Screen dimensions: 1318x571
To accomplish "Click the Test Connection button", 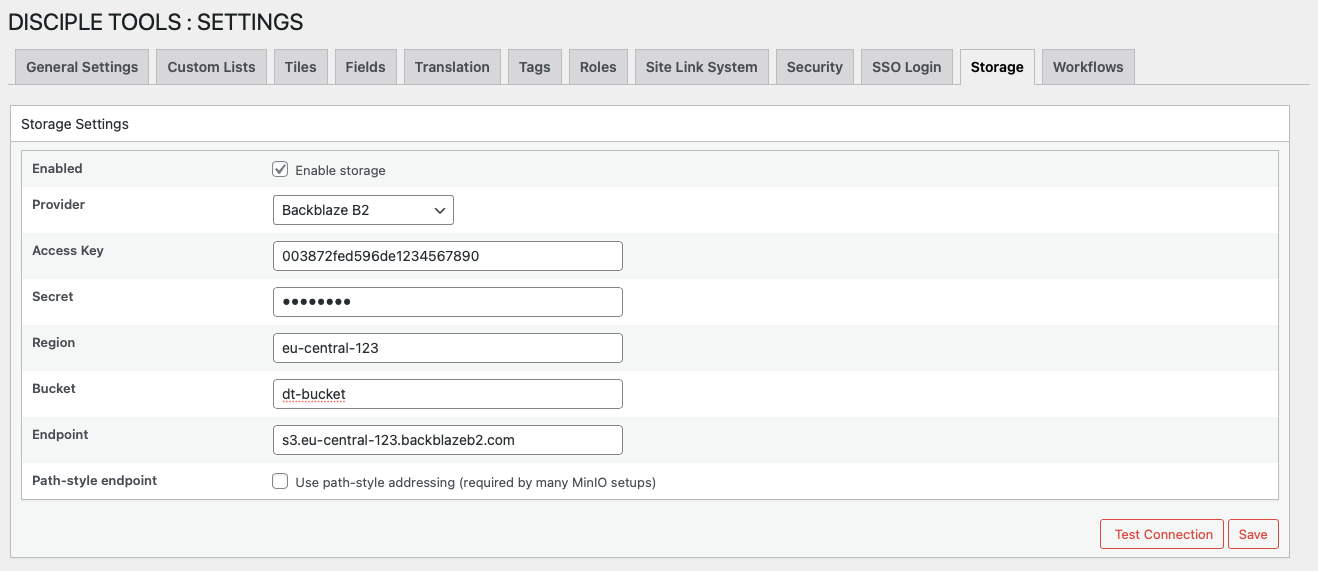I will (1163, 534).
